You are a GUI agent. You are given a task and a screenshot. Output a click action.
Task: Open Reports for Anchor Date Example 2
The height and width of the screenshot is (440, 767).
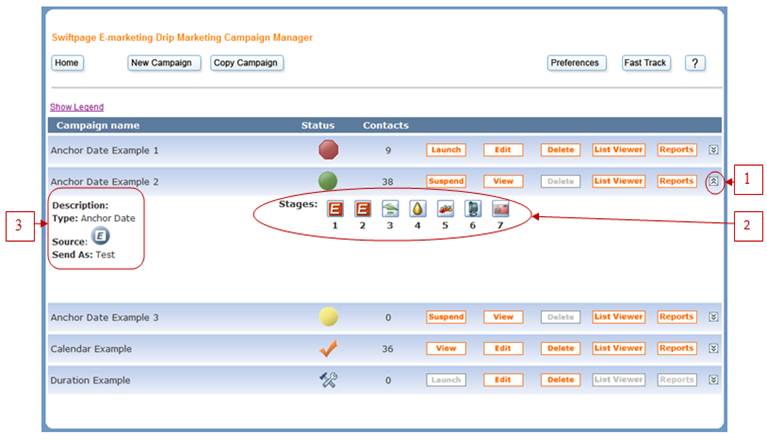coord(677,181)
